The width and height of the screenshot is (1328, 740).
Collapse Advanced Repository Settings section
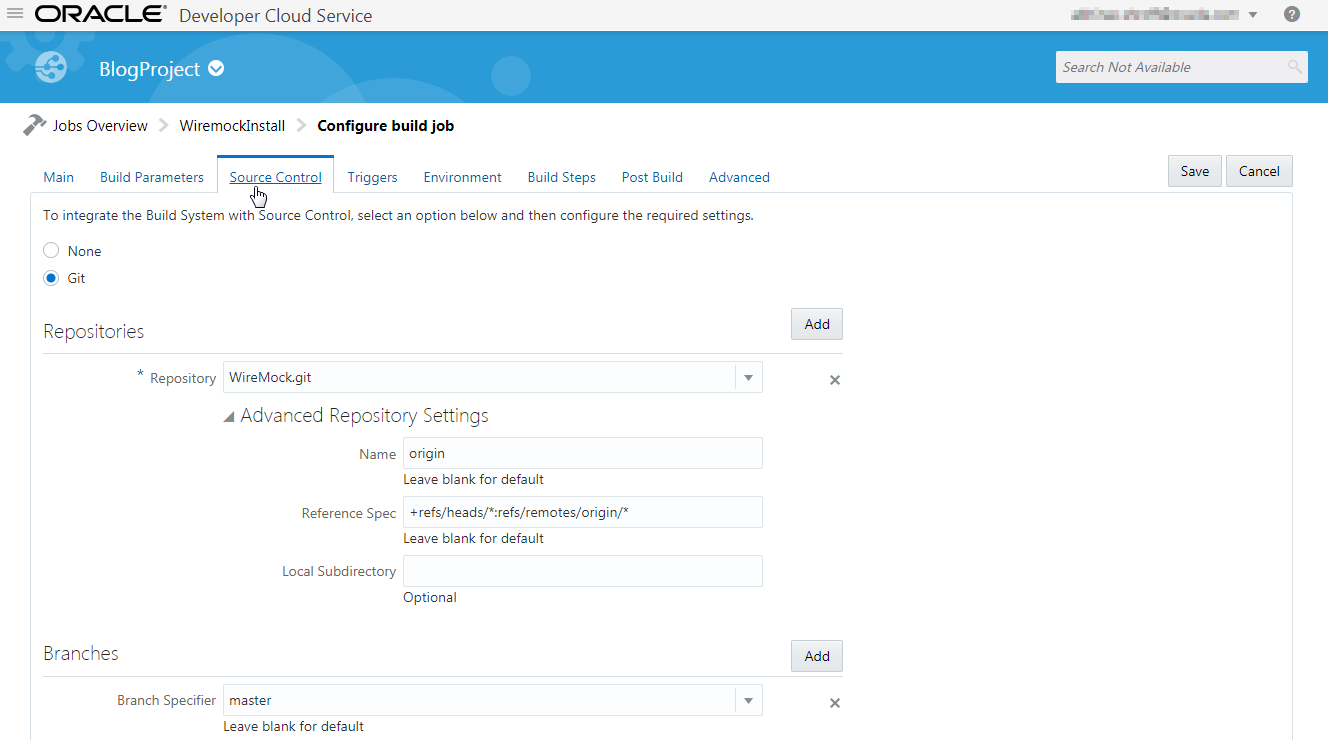[x=229, y=416]
